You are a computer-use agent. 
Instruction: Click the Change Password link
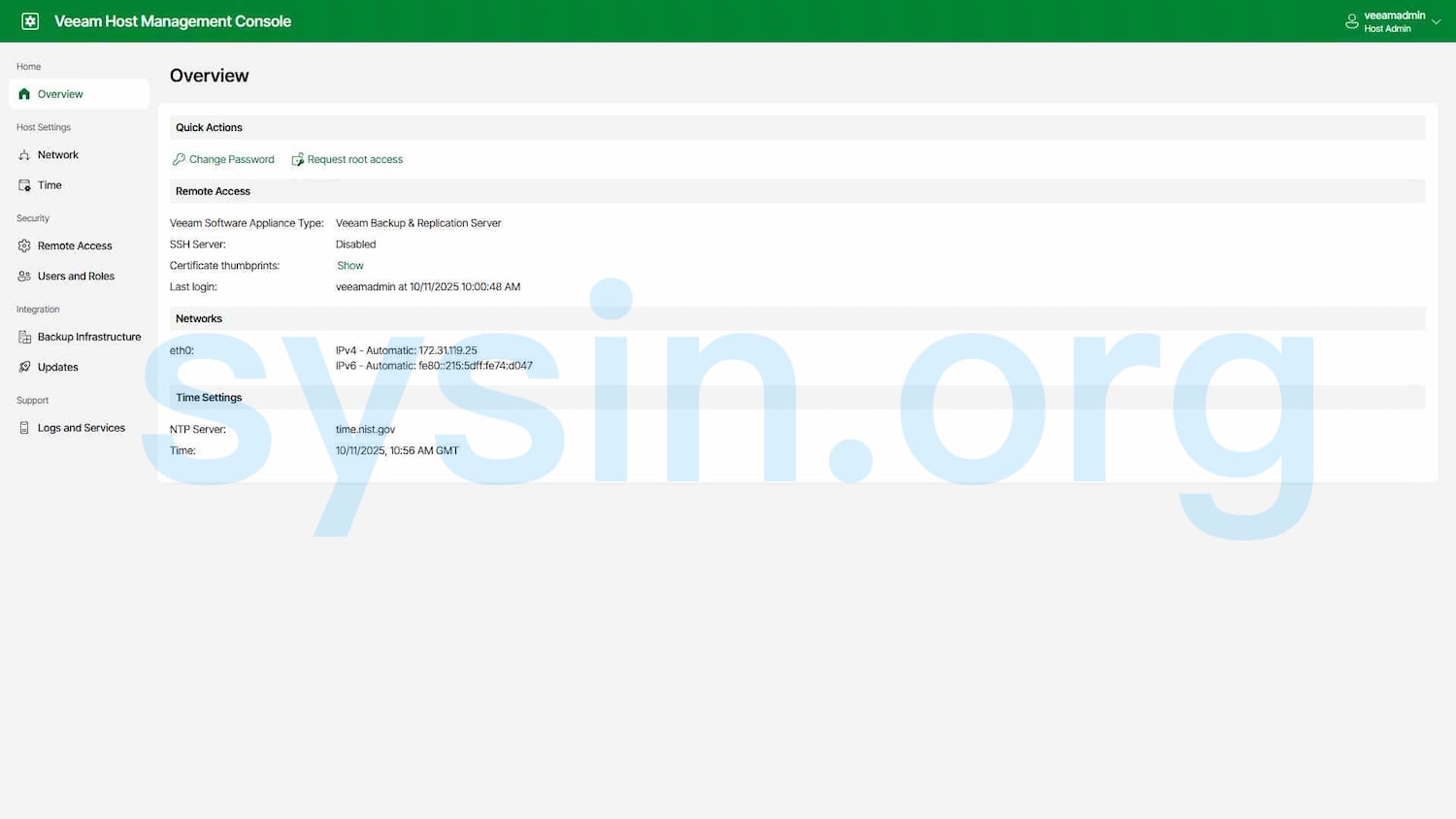tap(231, 159)
